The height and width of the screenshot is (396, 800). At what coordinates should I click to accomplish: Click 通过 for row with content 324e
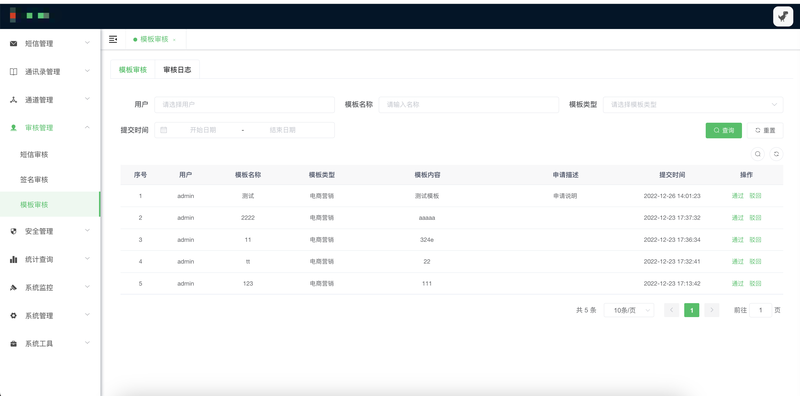(737, 240)
